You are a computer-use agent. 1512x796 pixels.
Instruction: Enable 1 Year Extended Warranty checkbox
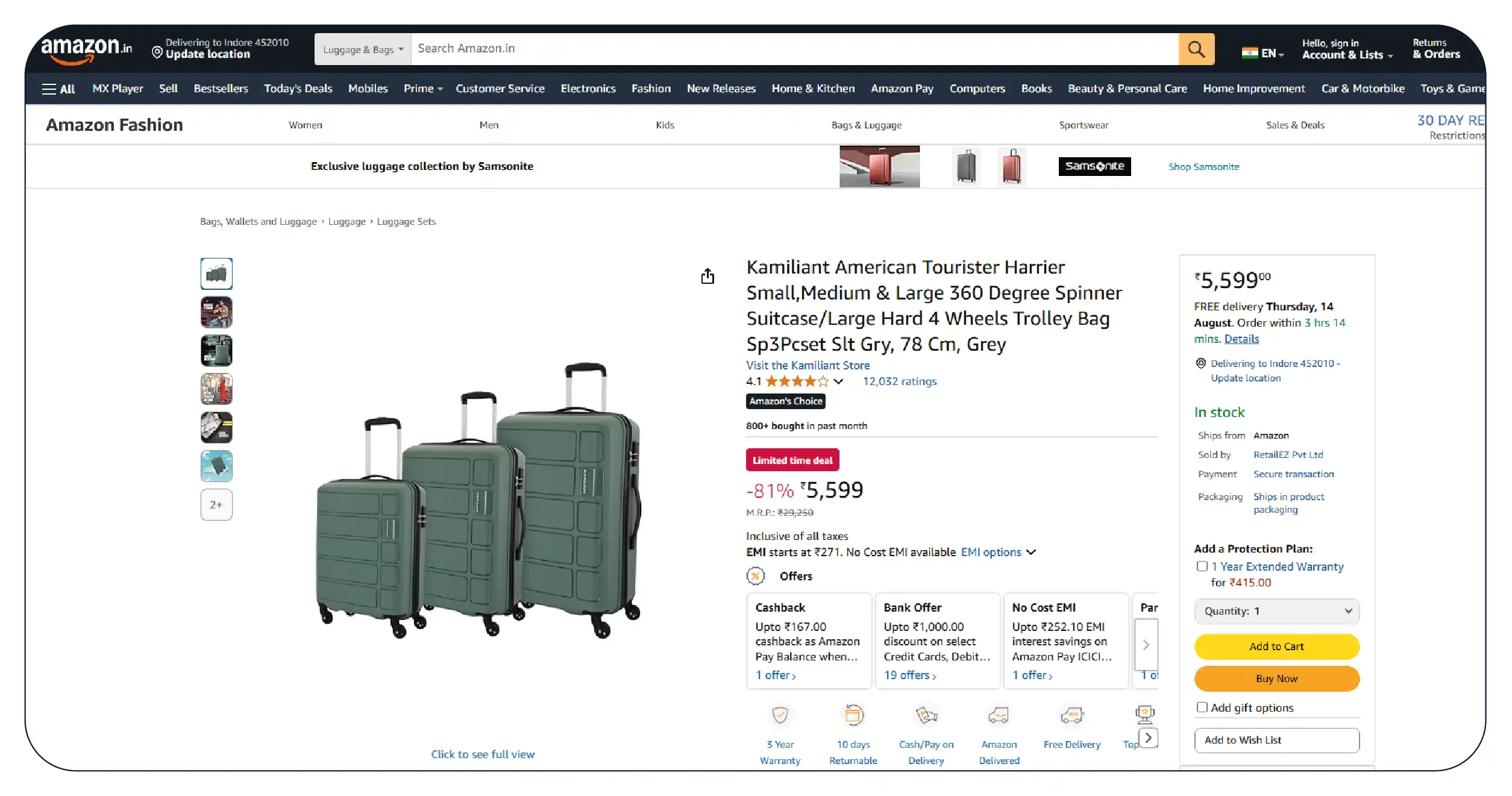[x=1202, y=566]
